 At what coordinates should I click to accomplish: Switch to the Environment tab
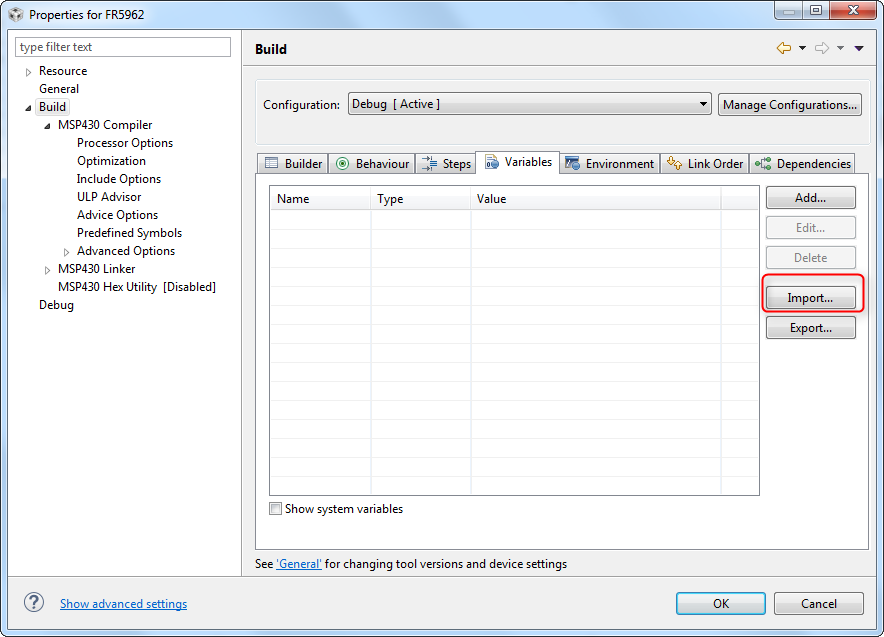coord(620,162)
